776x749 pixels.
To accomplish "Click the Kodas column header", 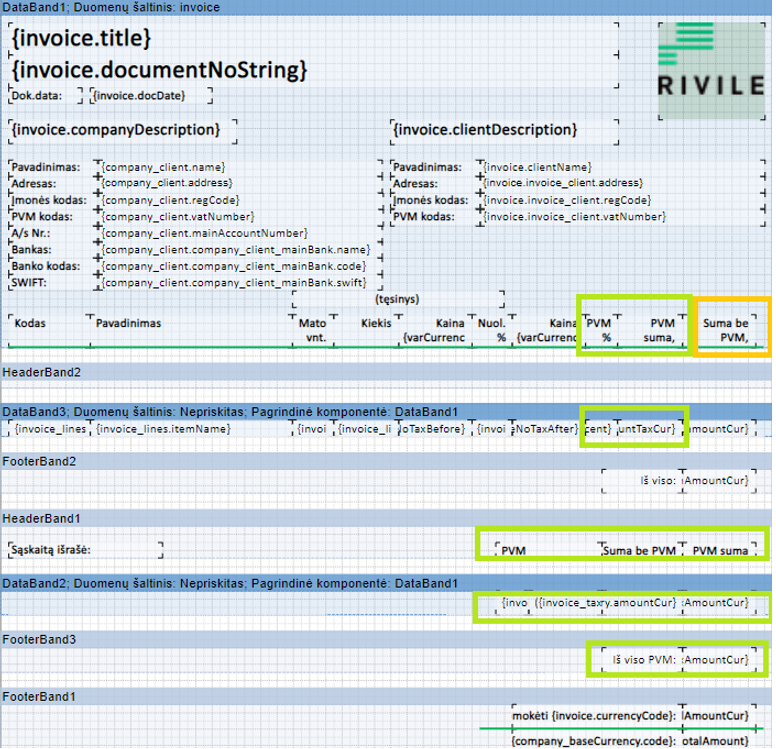I will pos(32,324).
